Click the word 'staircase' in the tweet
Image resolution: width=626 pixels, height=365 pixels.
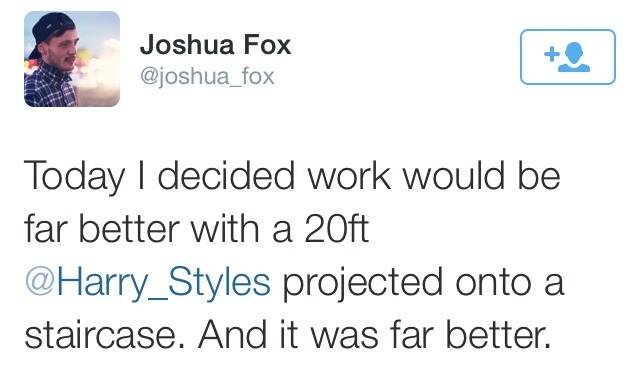click(100, 335)
